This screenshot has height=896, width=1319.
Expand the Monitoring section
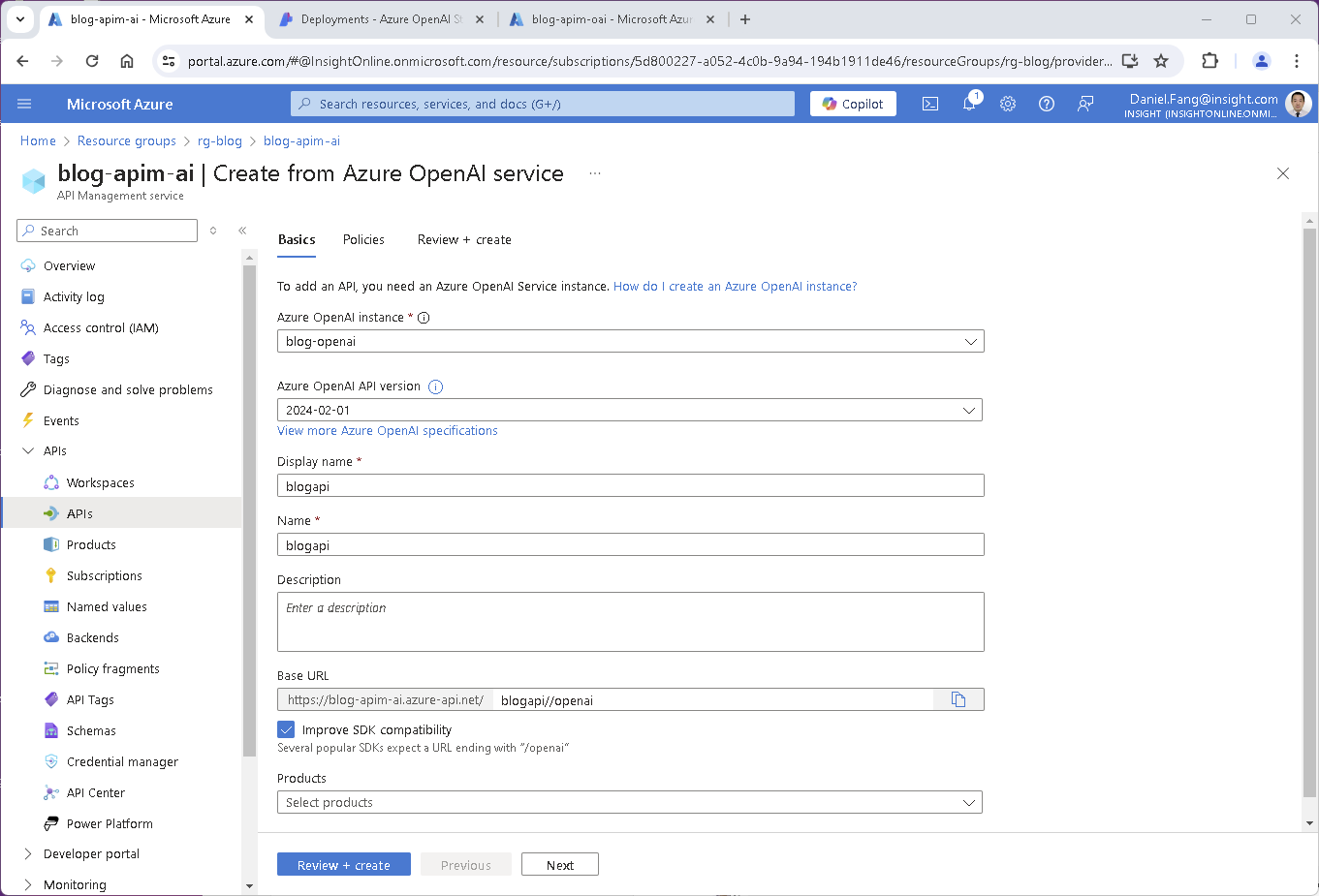pyautogui.click(x=28, y=884)
